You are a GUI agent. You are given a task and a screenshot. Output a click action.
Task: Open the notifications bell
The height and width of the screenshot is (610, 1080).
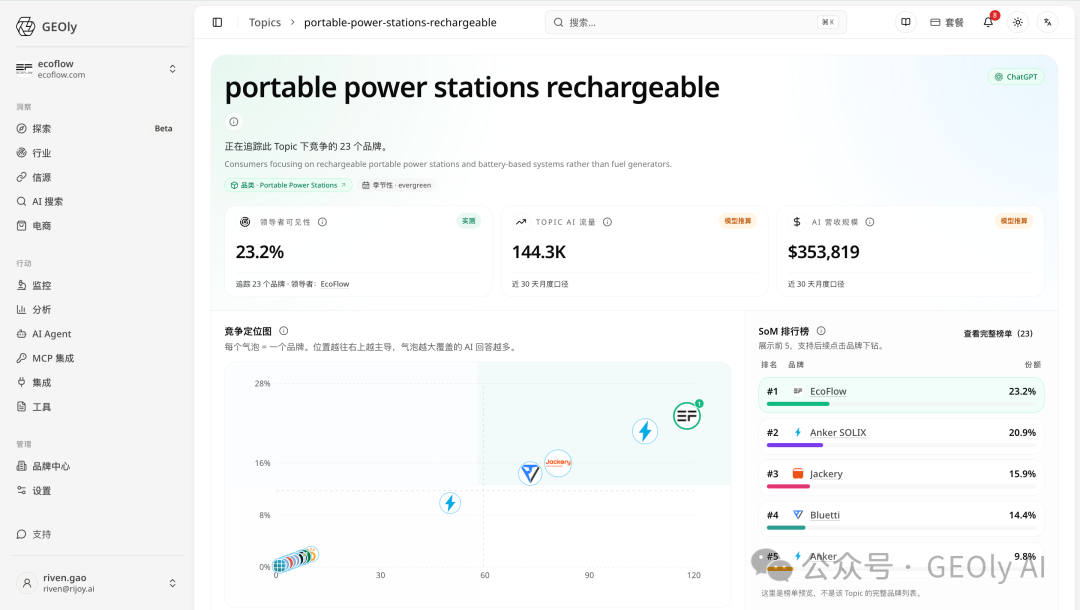pos(988,22)
